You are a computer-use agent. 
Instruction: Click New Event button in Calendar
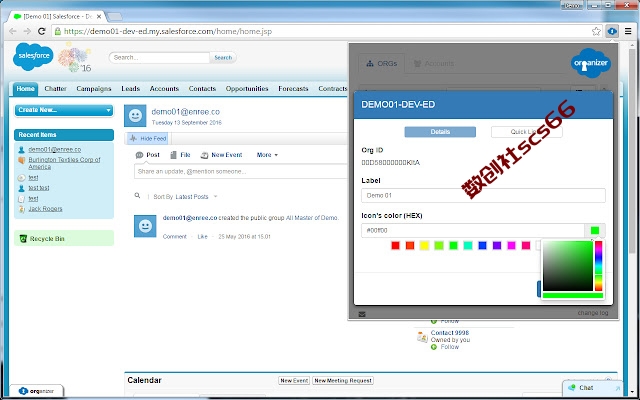pos(294,380)
